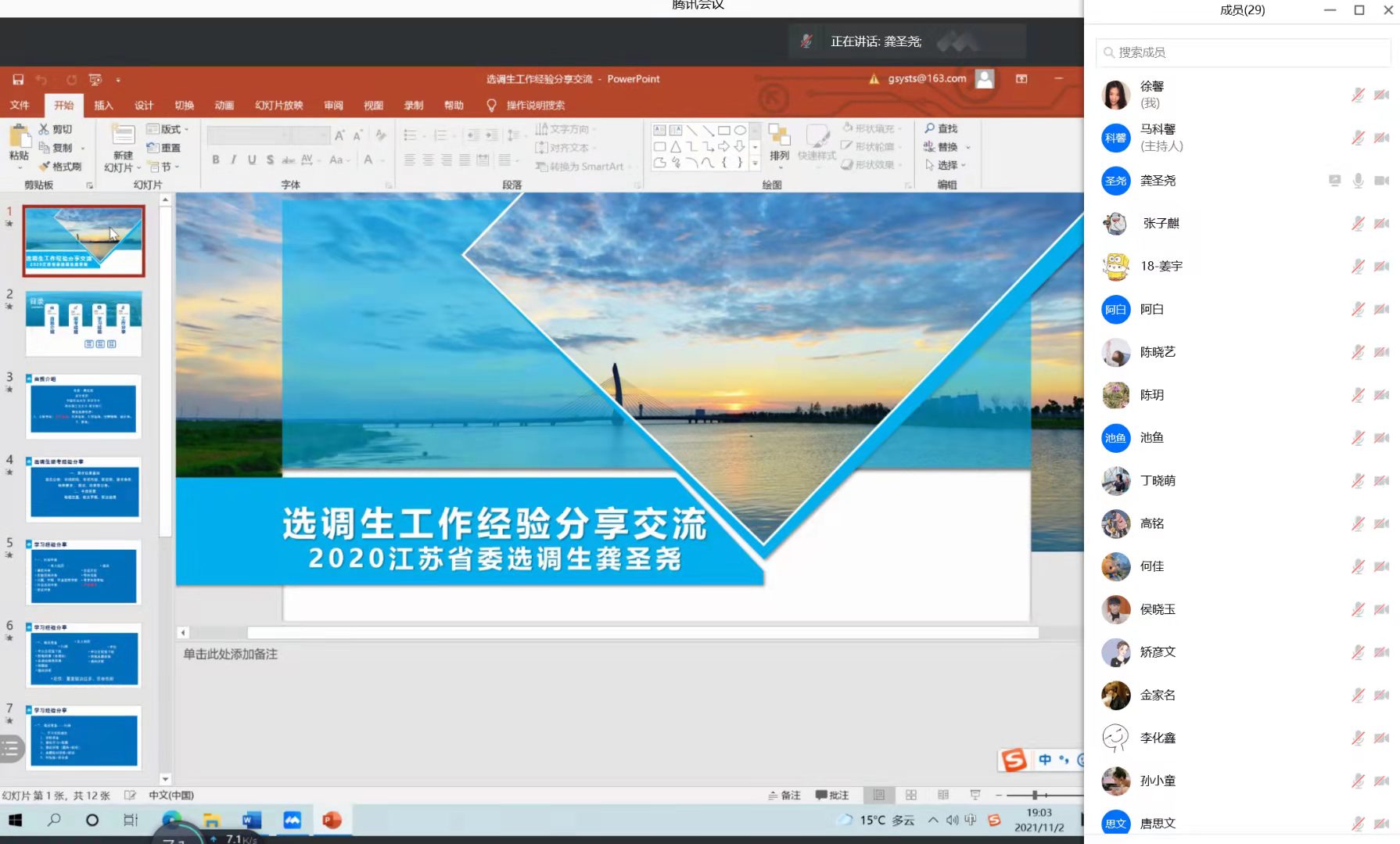Switch to slide sorter view icon
Screen dimensions: 1400x844
(911, 795)
